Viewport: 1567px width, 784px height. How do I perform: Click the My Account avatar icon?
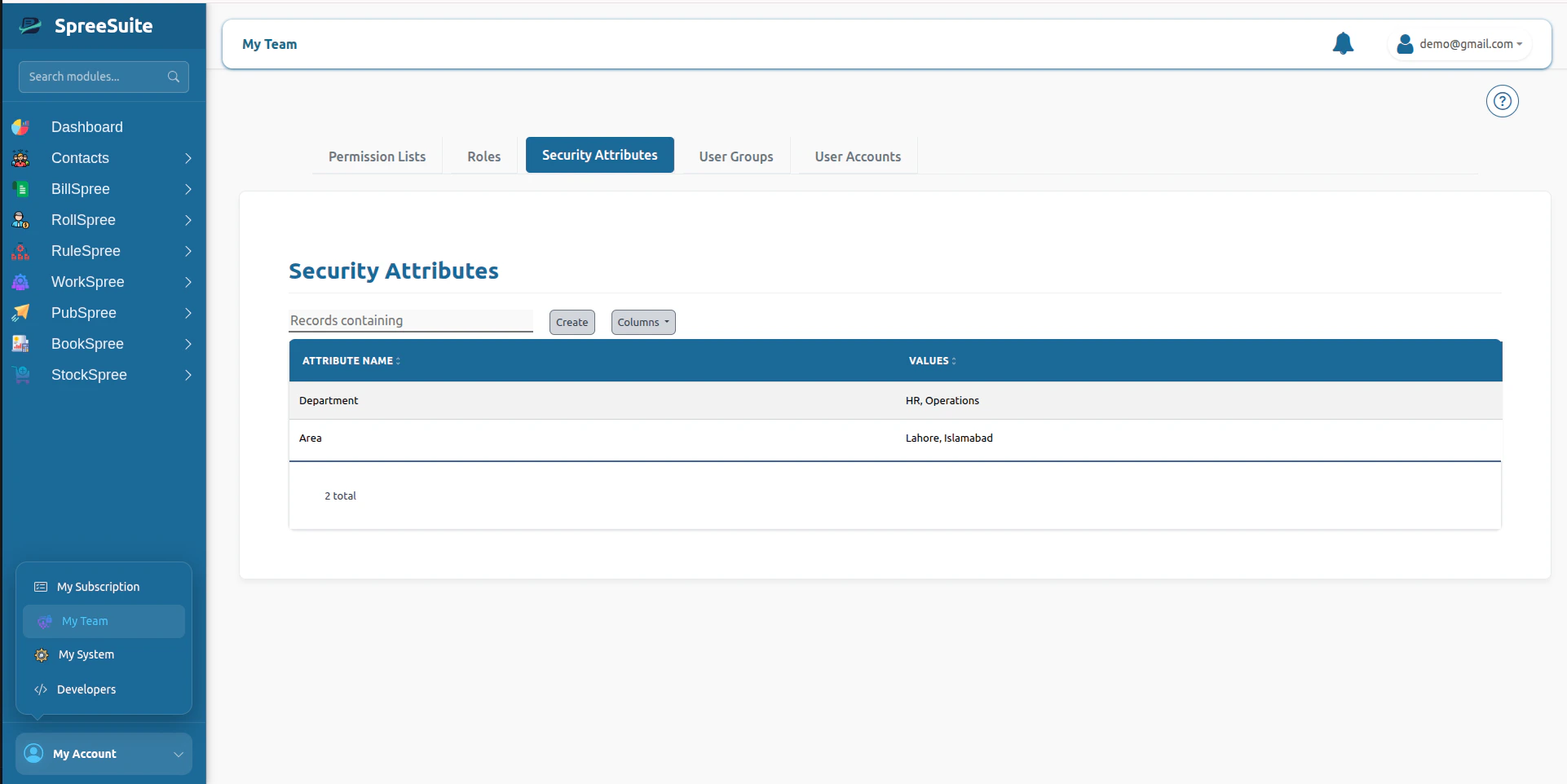[x=33, y=753]
